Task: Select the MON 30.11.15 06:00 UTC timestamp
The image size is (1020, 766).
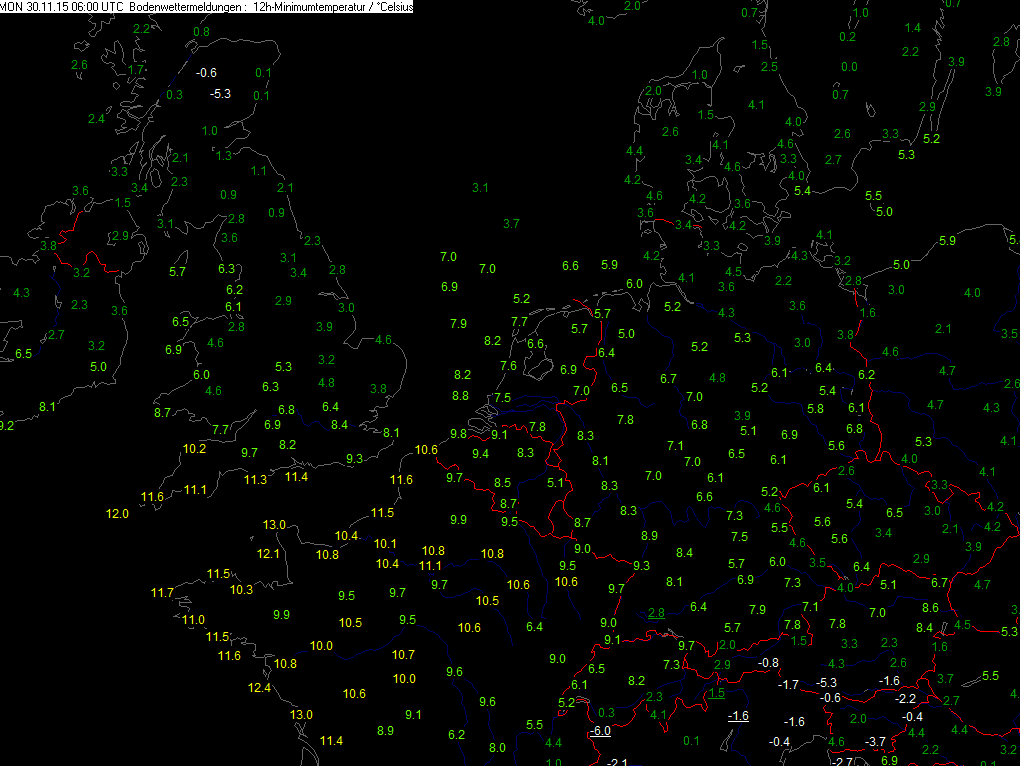Action: [x=62, y=6]
